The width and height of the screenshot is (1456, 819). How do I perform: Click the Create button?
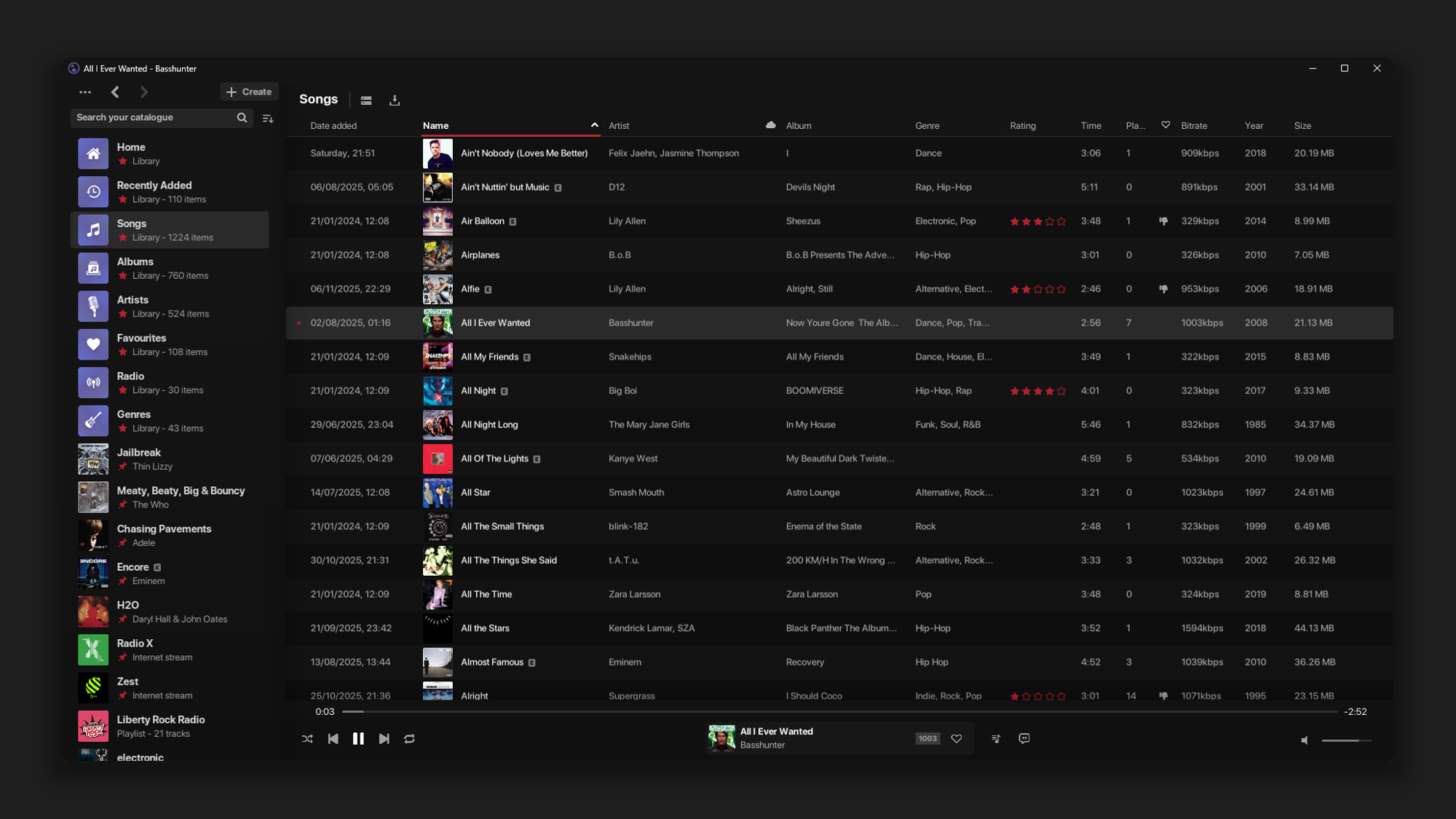click(x=249, y=92)
